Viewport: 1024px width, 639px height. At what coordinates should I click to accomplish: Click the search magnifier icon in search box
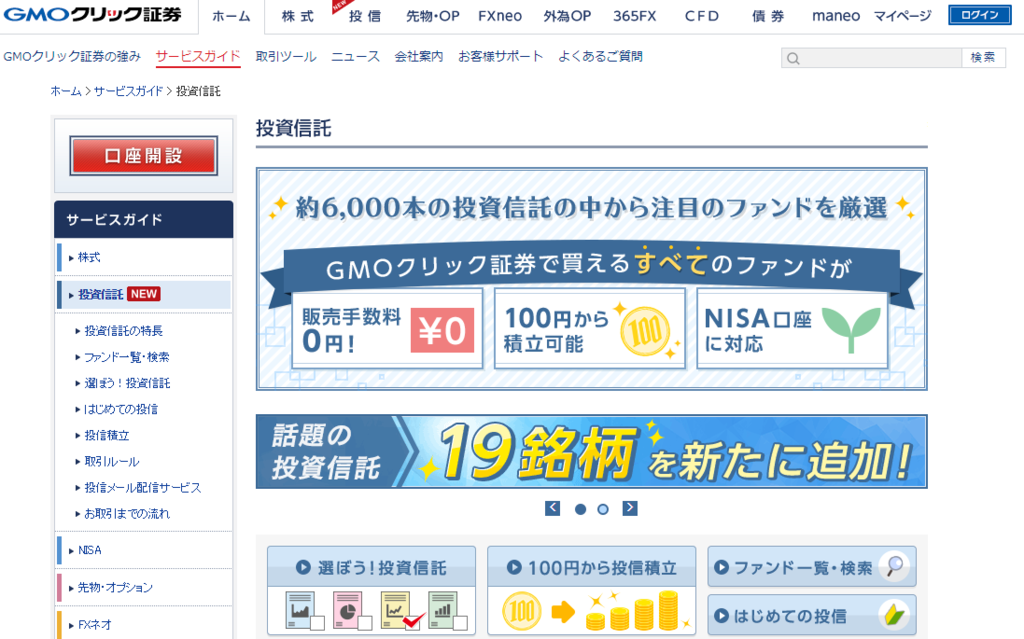click(793, 58)
